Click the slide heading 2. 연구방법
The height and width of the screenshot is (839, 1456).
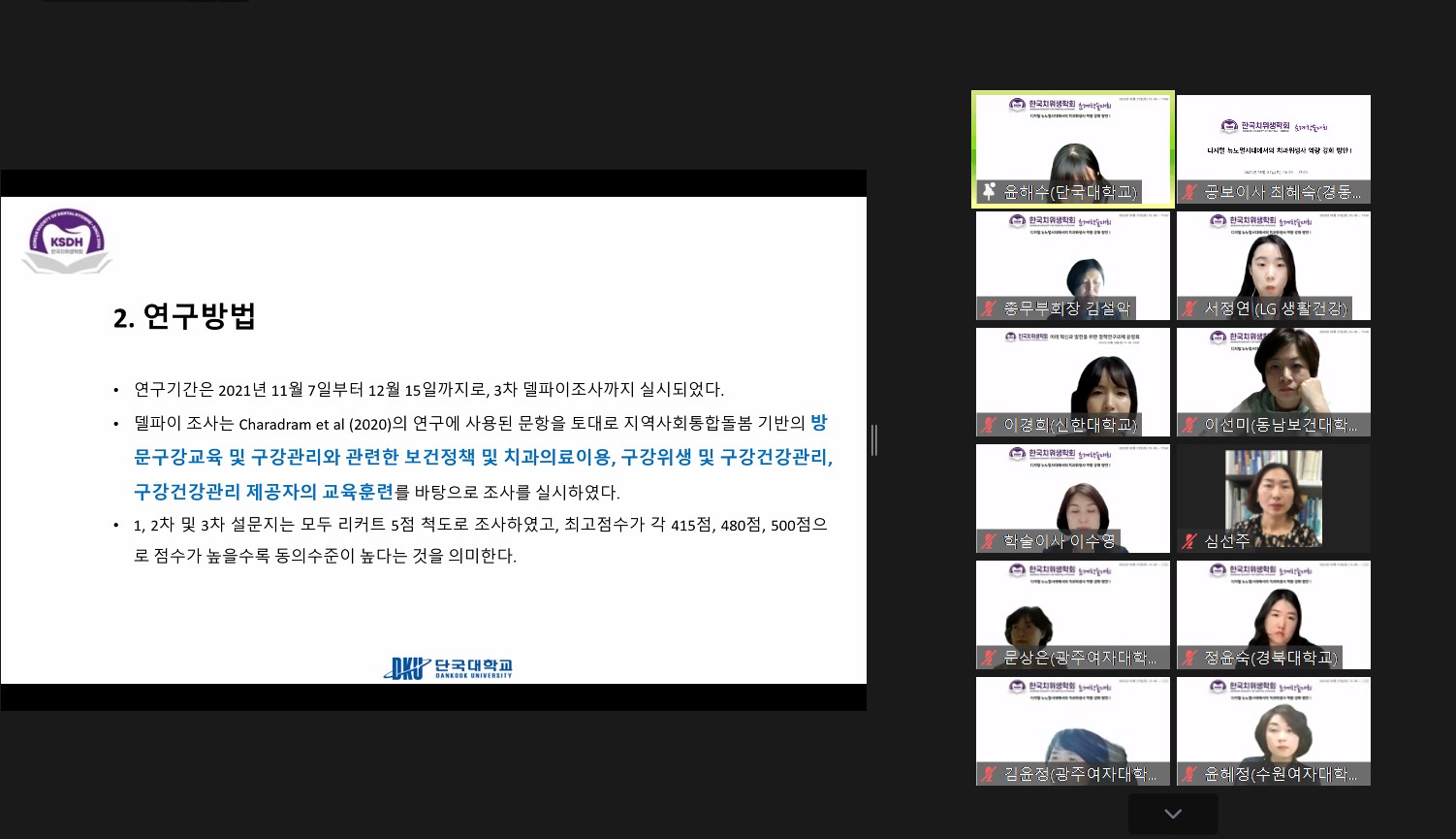pyautogui.click(x=185, y=317)
